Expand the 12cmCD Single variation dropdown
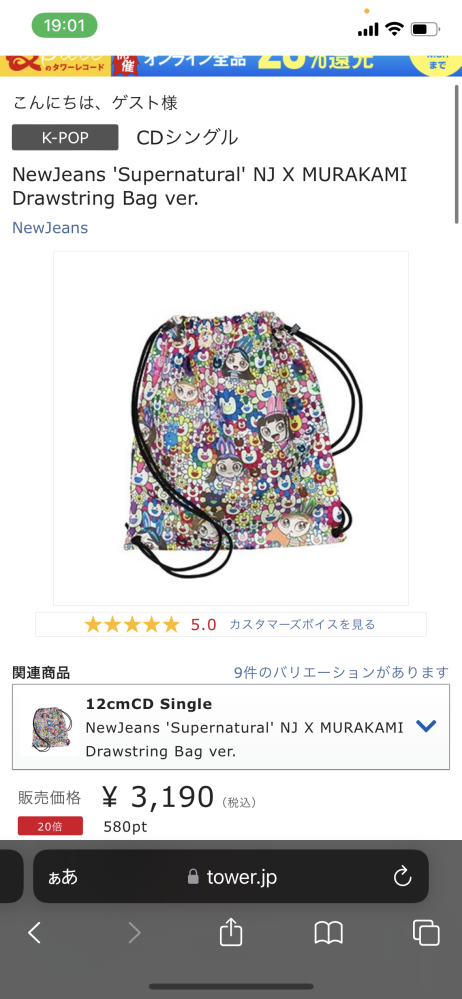Image resolution: width=462 pixels, height=999 pixels. [426, 726]
